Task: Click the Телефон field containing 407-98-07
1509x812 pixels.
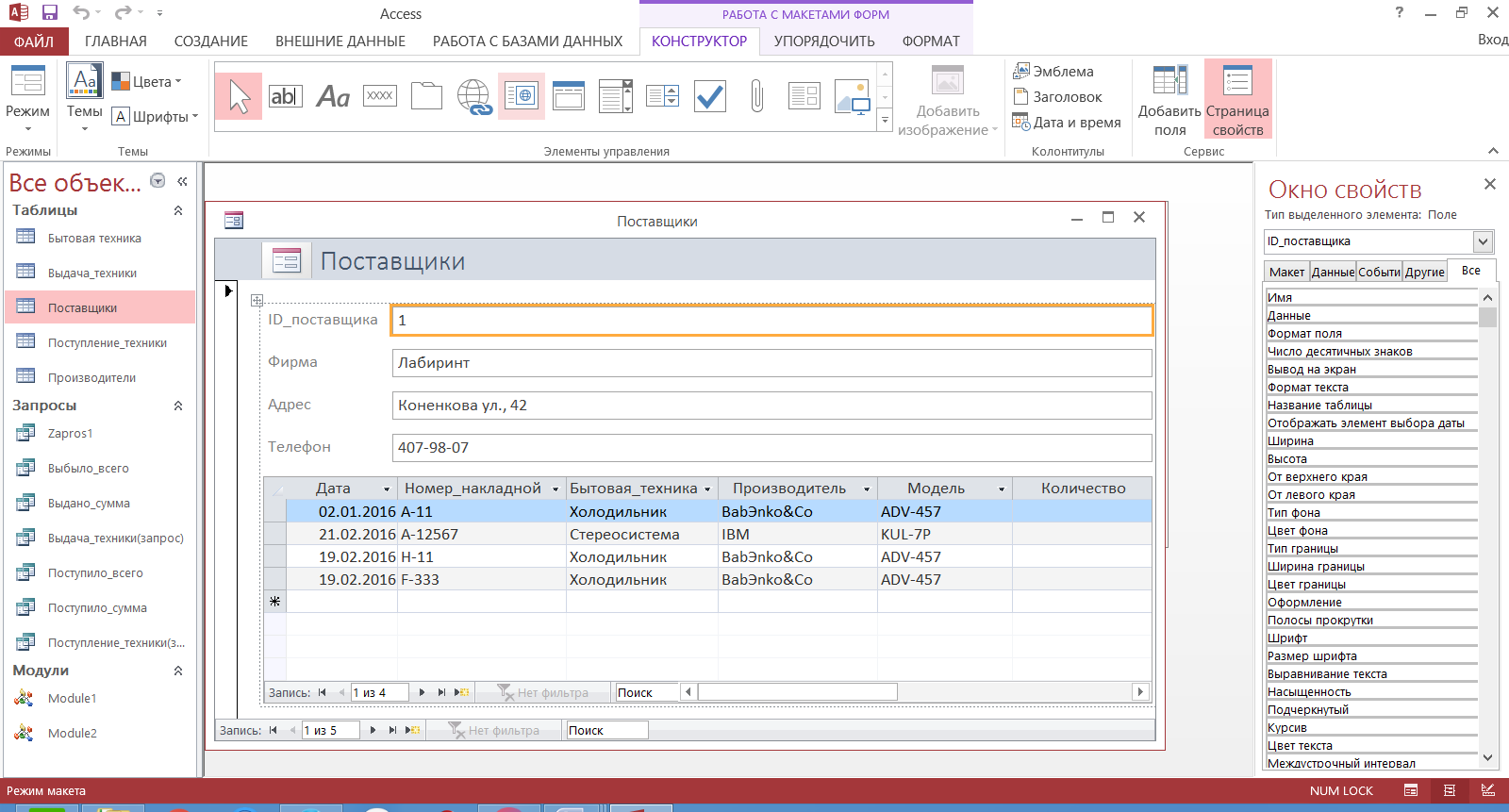Action: click(771, 448)
